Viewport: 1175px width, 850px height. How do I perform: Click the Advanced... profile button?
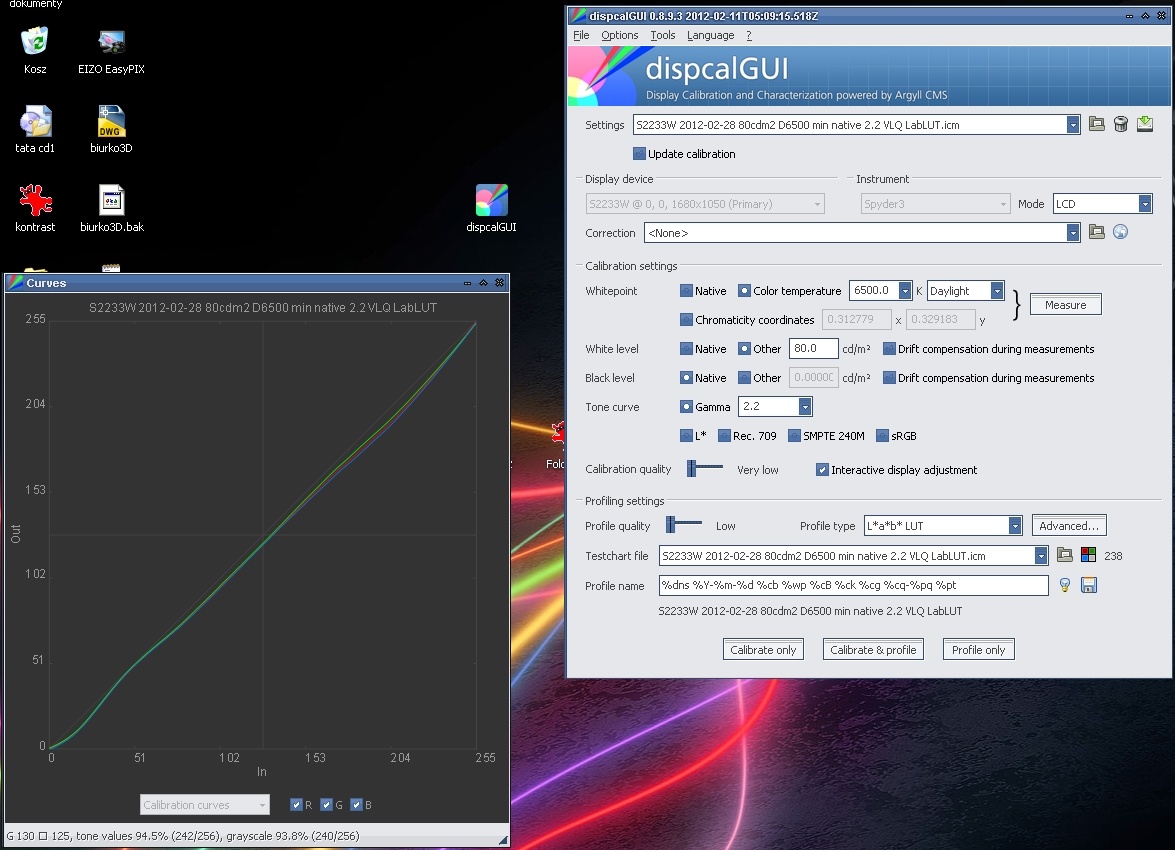pyautogui.click(x=1069, y=525)
